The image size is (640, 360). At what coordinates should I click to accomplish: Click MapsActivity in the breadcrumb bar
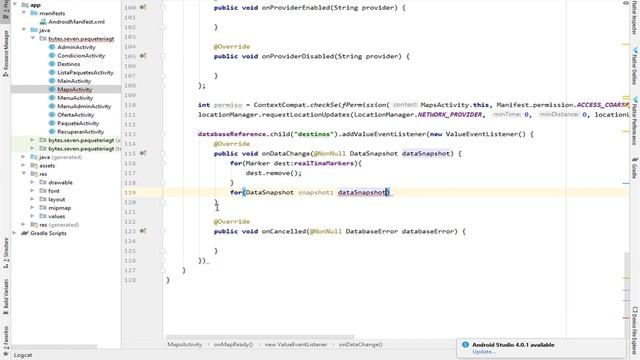point(184,344)
